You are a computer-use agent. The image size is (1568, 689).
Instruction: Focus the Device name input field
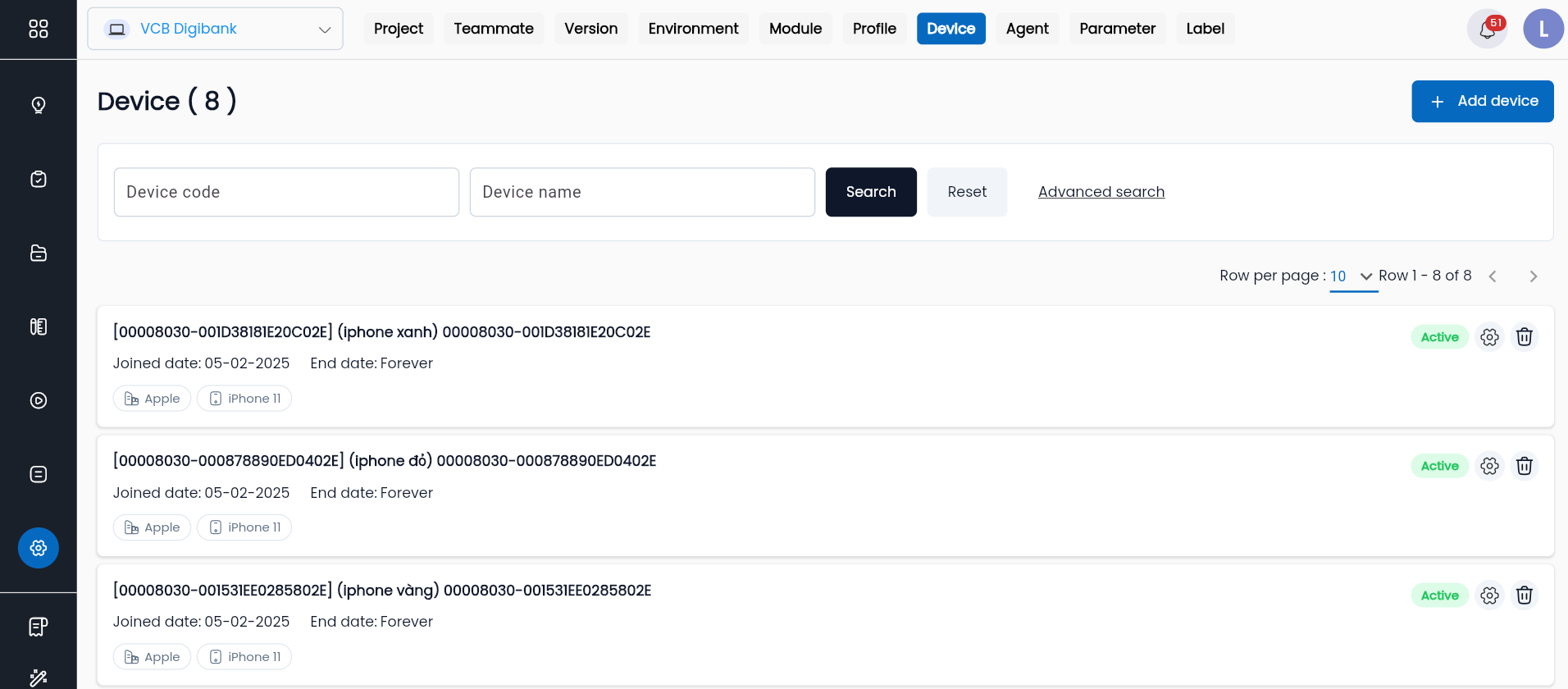[642, 192]
